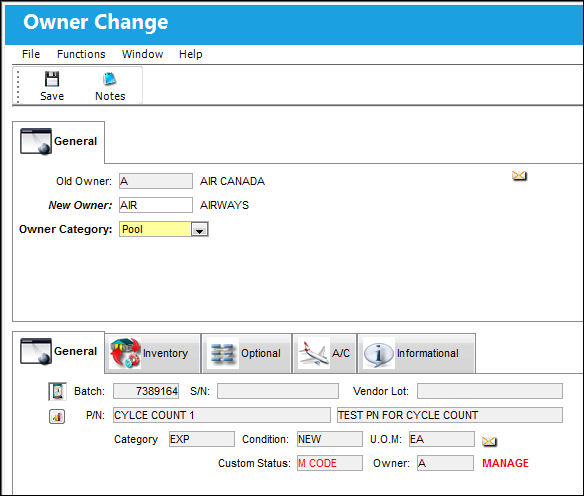Screen dimensions: 584x496
Task: Select the lower General tab label
Action: (x=75, y=351)
